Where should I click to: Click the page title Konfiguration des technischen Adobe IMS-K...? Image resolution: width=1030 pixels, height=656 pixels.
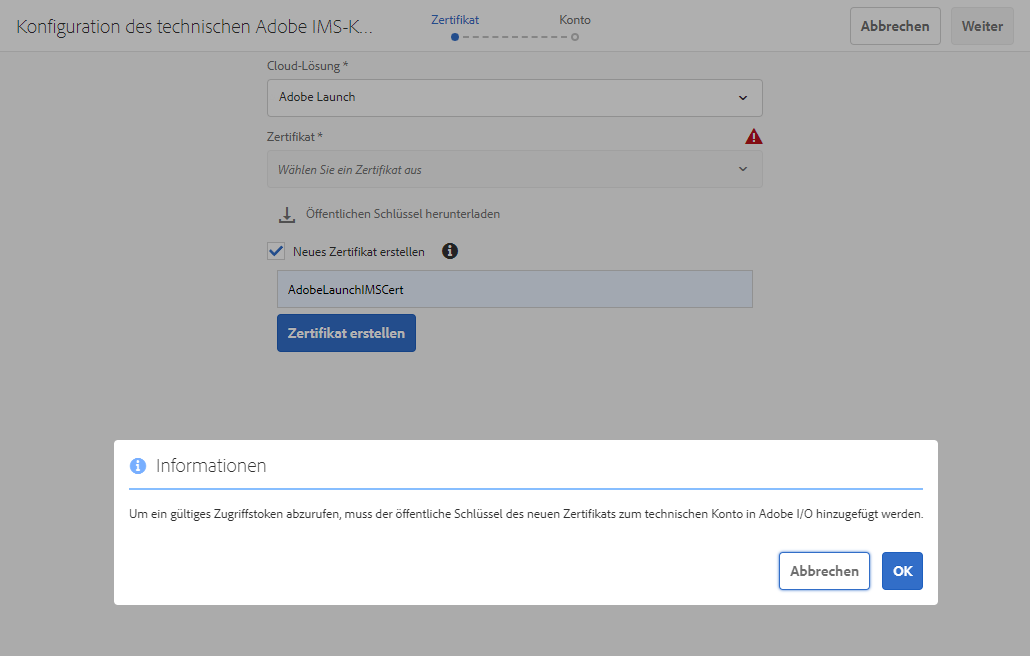point(194,26)
